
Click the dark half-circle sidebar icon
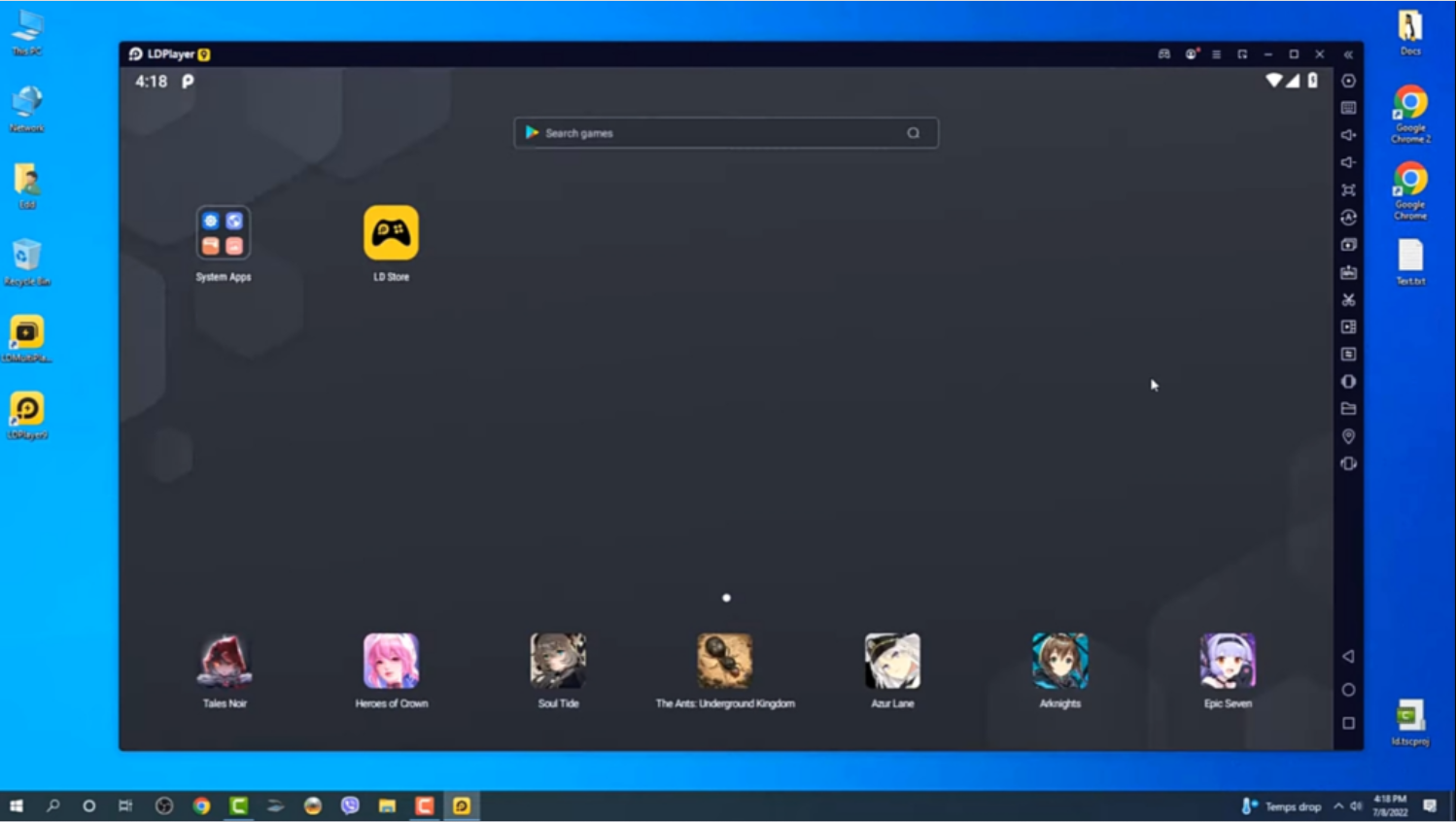pos(1348,381)
